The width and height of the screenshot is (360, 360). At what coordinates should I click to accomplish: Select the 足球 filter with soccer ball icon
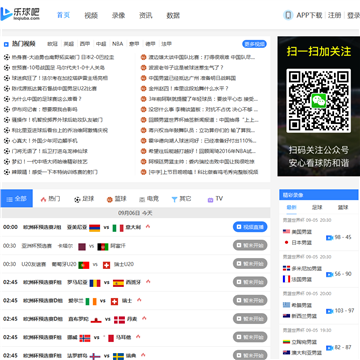(x=84, y=199)
